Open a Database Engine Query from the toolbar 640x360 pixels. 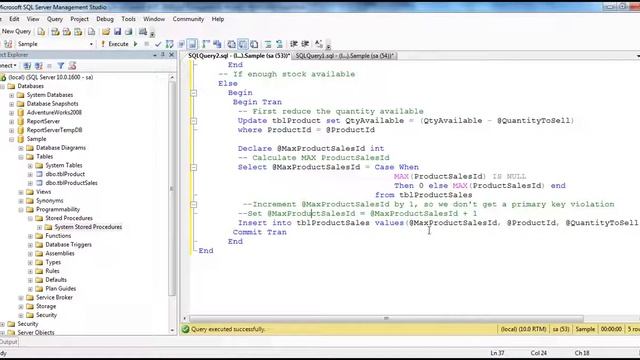coord(41,31)
